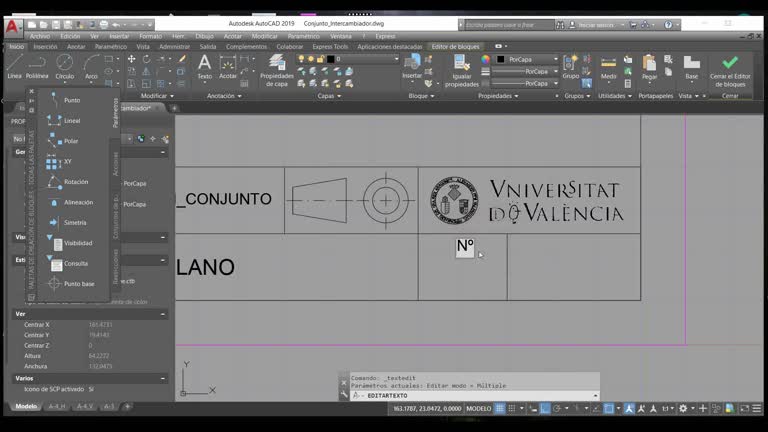Collapse the Varios properties section
The height and width of the screenshot is (432, 768).
pos(163,378)
